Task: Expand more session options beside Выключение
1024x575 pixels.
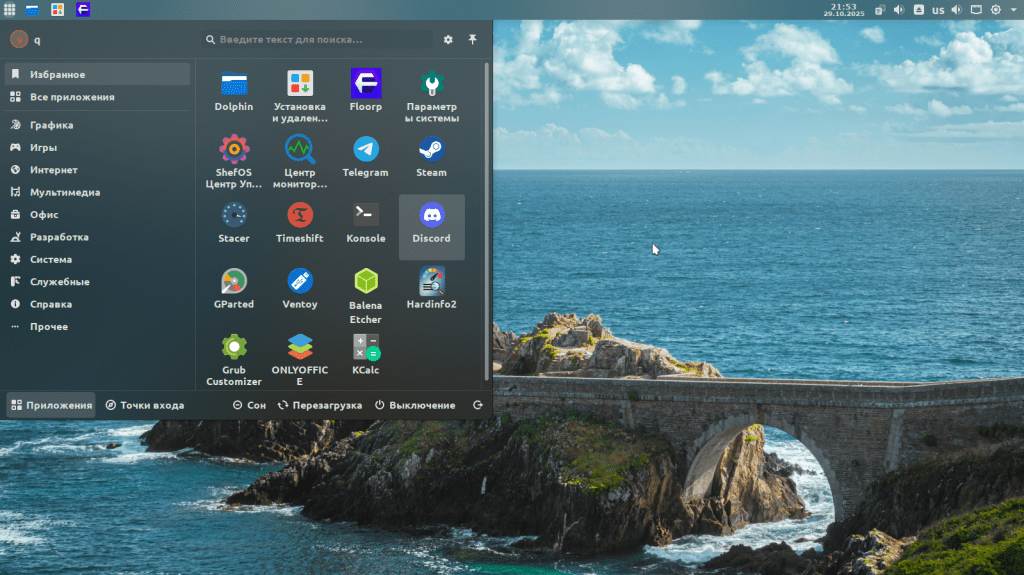Action: pos(478,406)
